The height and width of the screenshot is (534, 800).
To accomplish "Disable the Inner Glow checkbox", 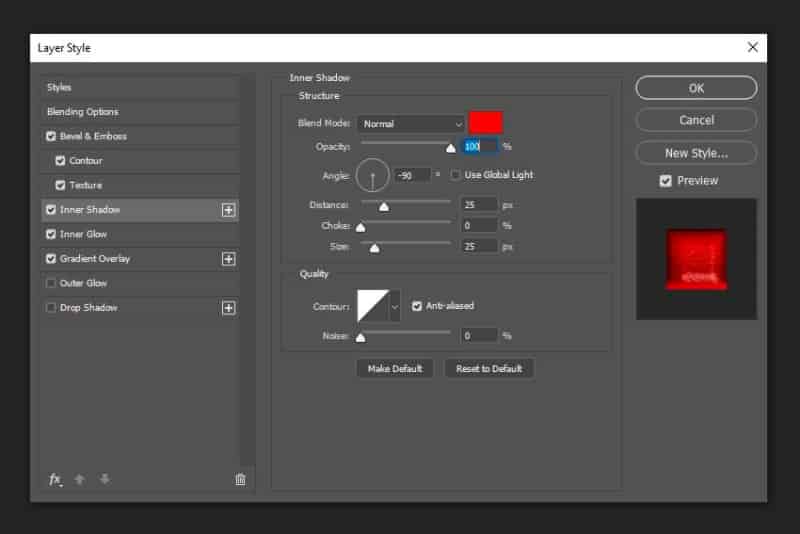I will [51, 234].
